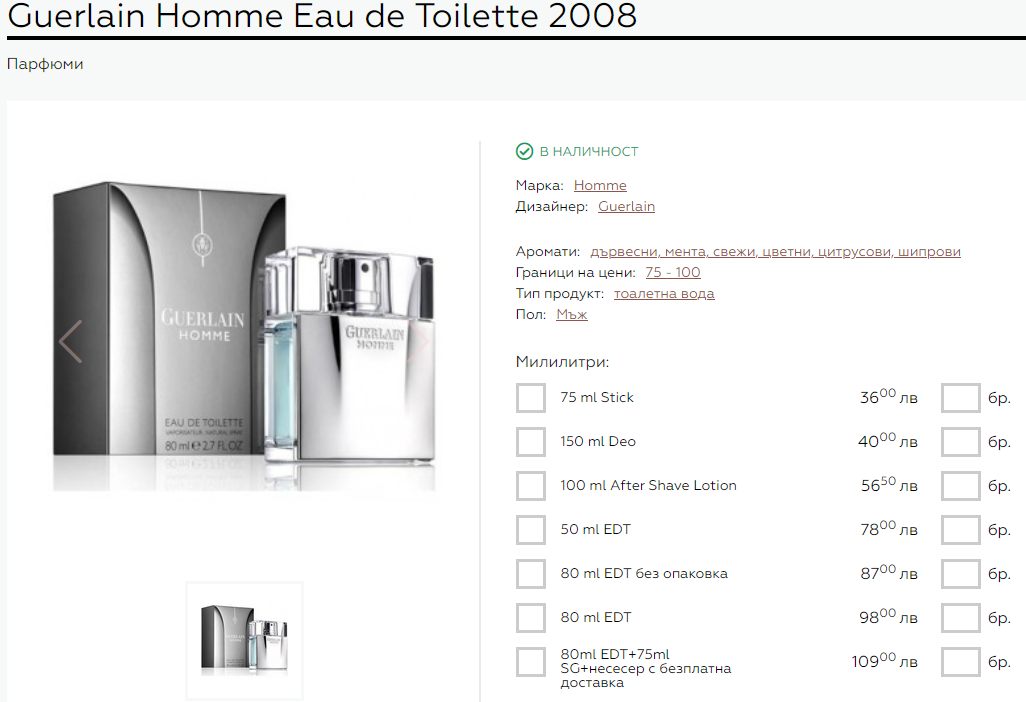
Task: Click quantity field for 80 ml EDT
Action: (961, 617)
